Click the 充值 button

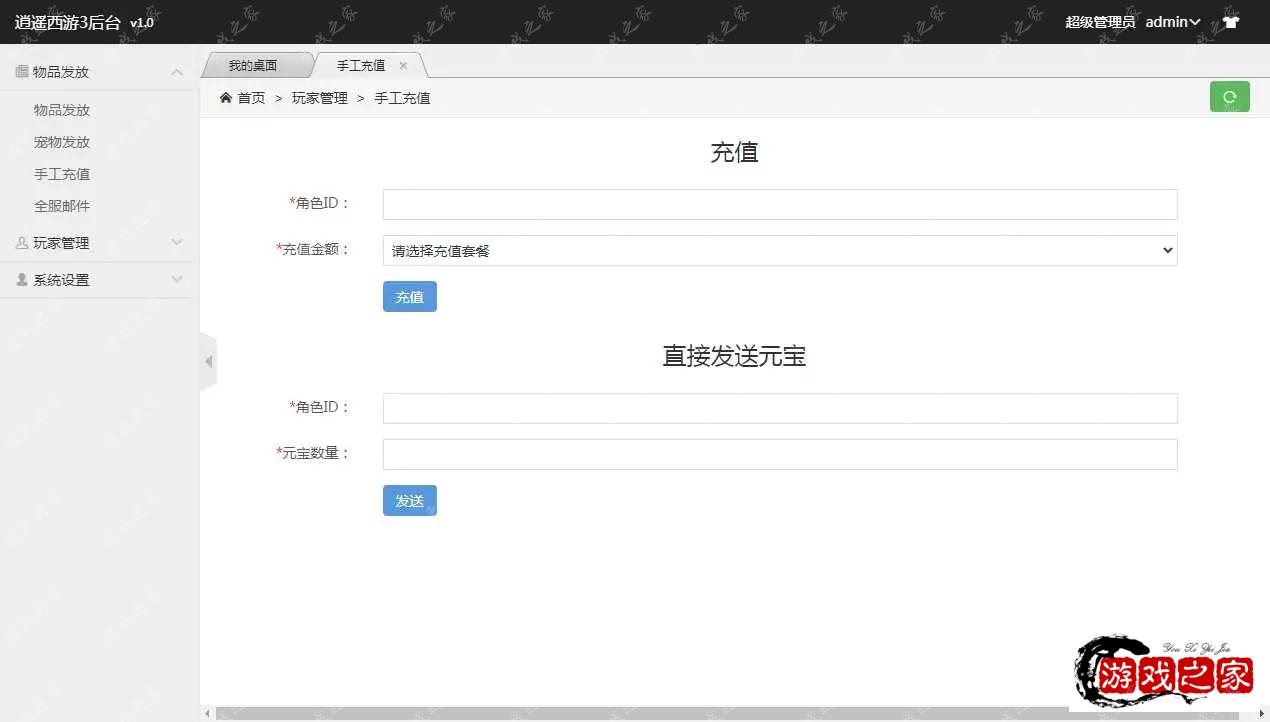click(x=409, y=296)
